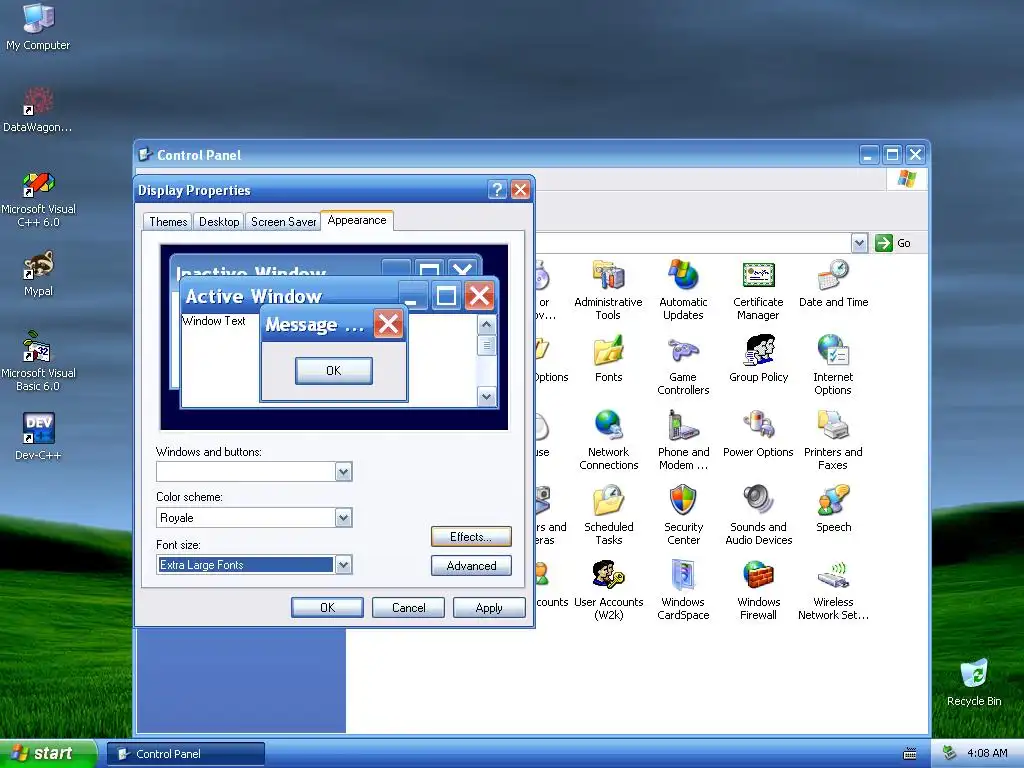Open Security Center icon
The width and height of the screenshot is (1024, 768).
click(683, 515)
